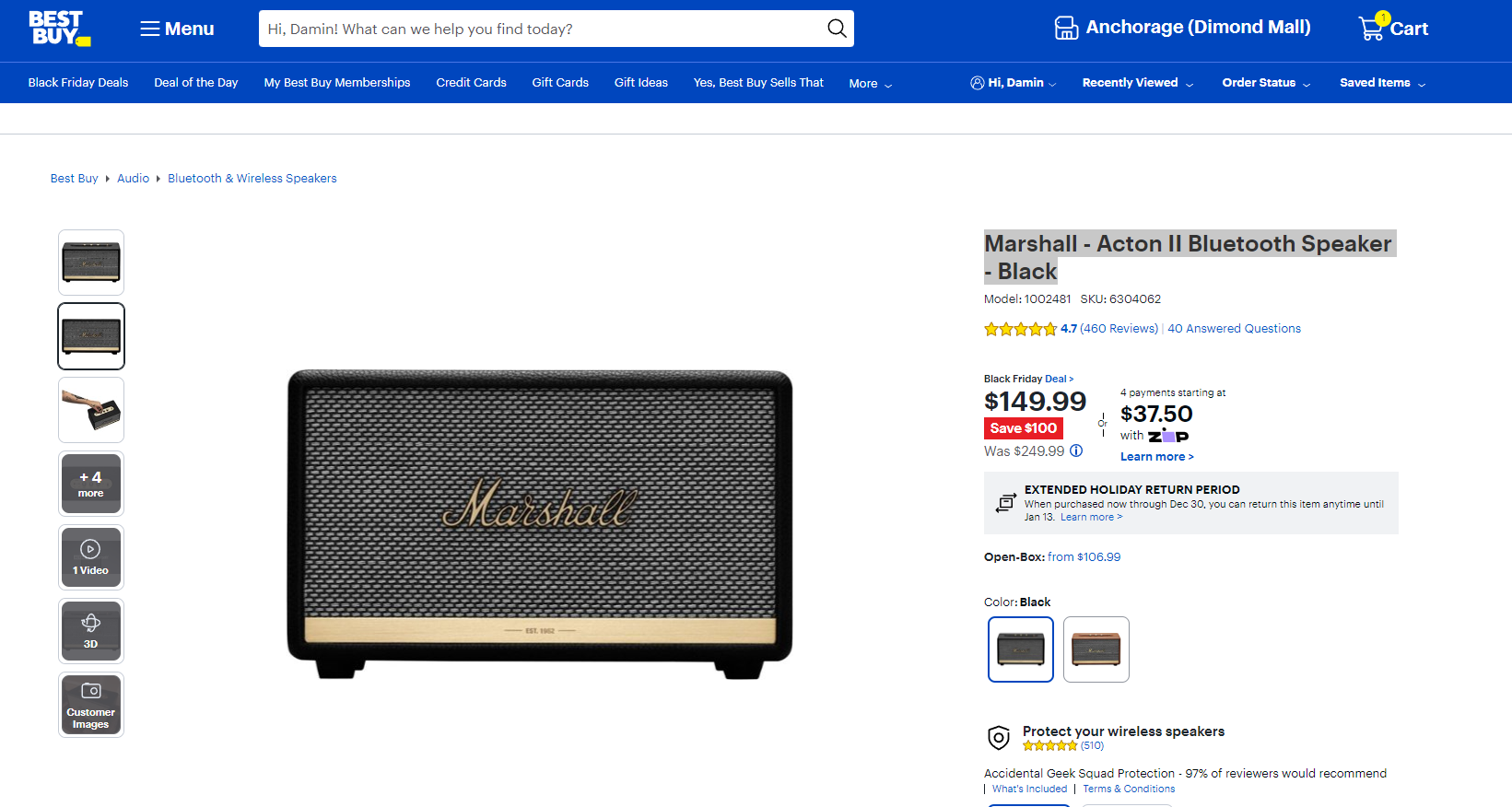Open the 3D view thumbnail

click(91, 631)
